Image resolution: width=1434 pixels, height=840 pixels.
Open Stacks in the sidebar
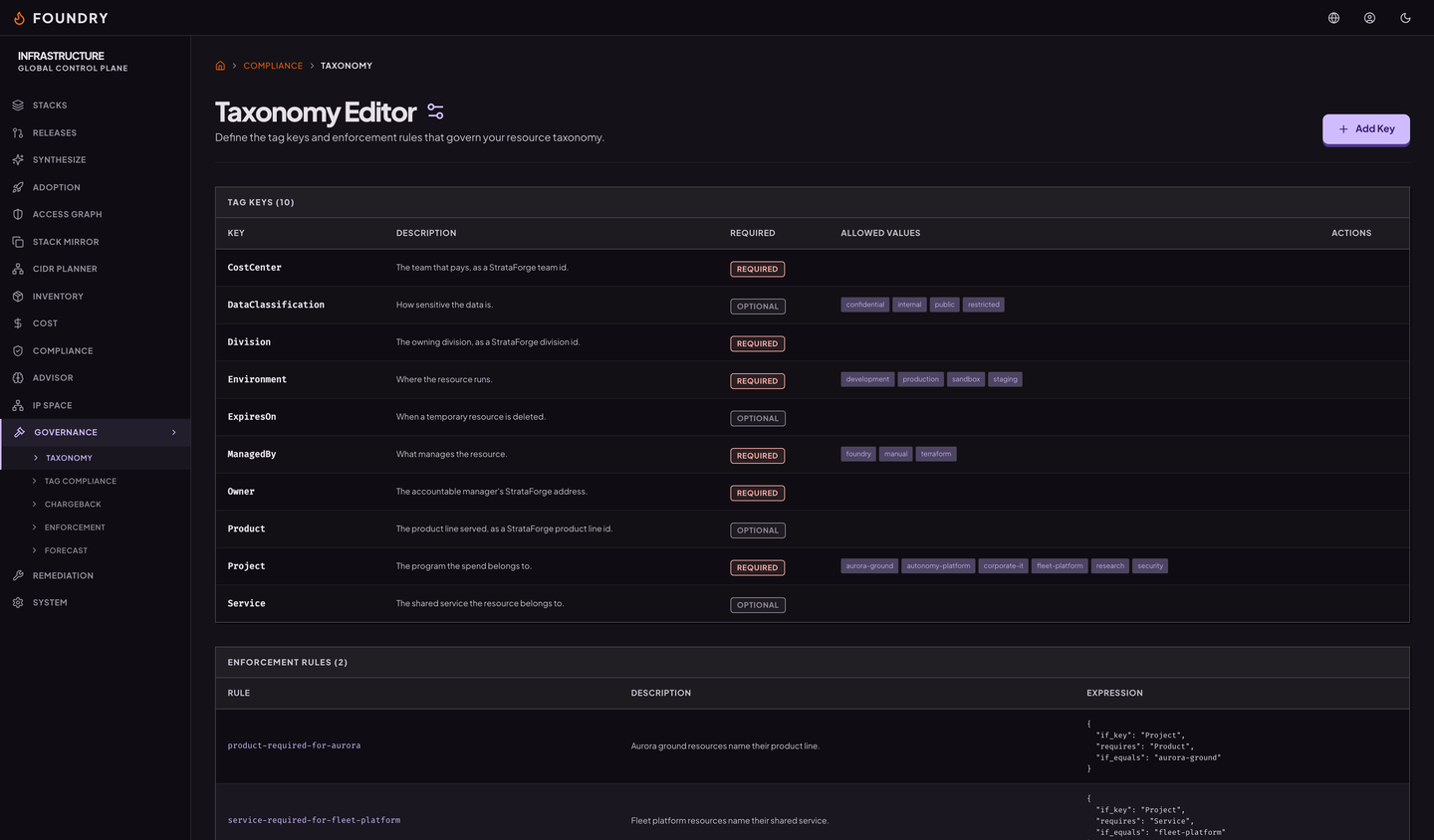coord(95,105)
